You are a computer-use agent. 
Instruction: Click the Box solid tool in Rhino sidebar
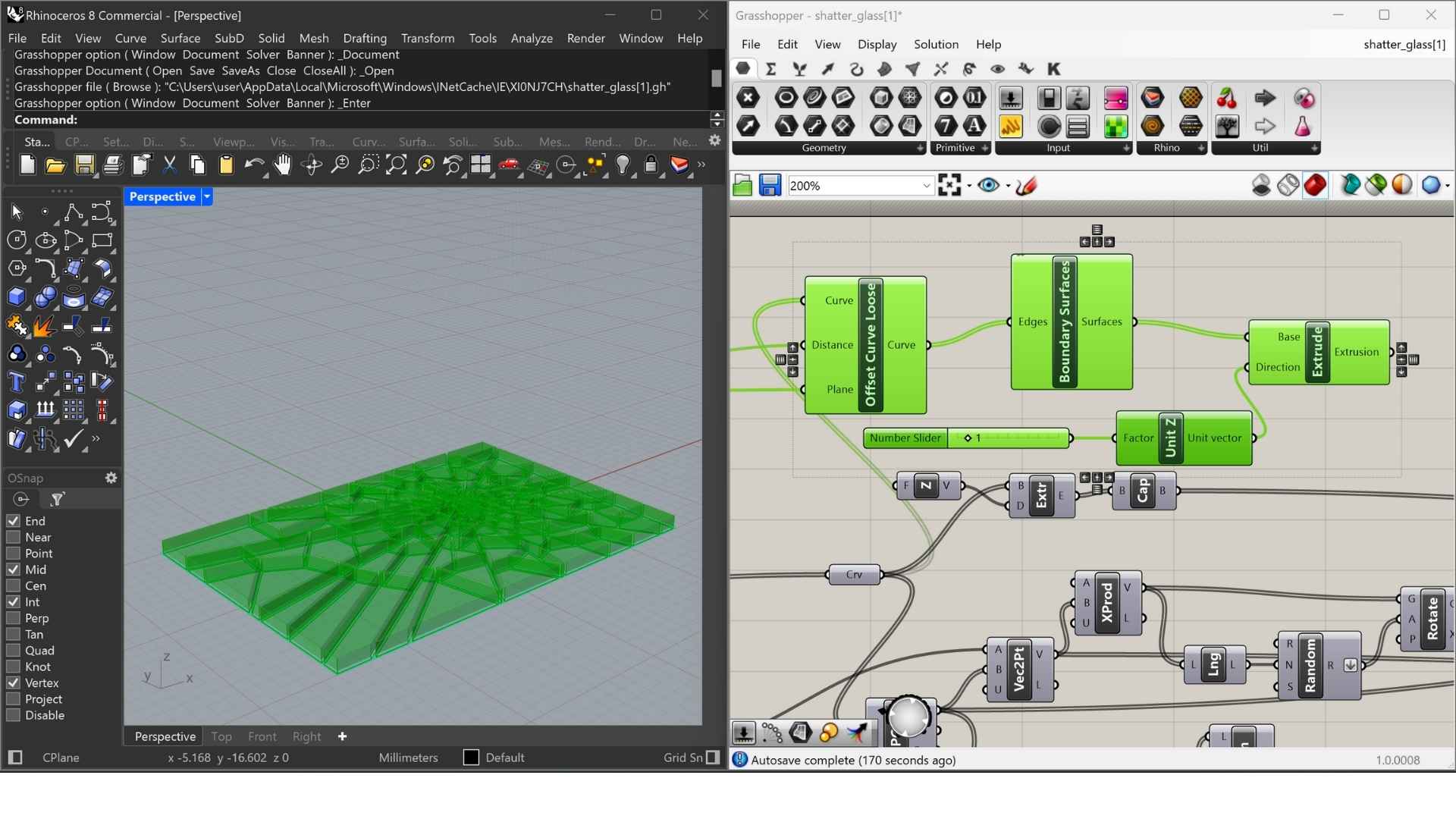pyautogui.click(x=17, y=297)
